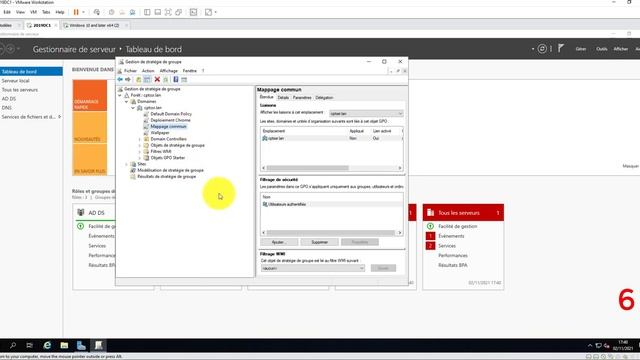This screenshot has height=360, width=640.
Task: Expand the Objets GPO Starter node
Action: coord(140,158)
